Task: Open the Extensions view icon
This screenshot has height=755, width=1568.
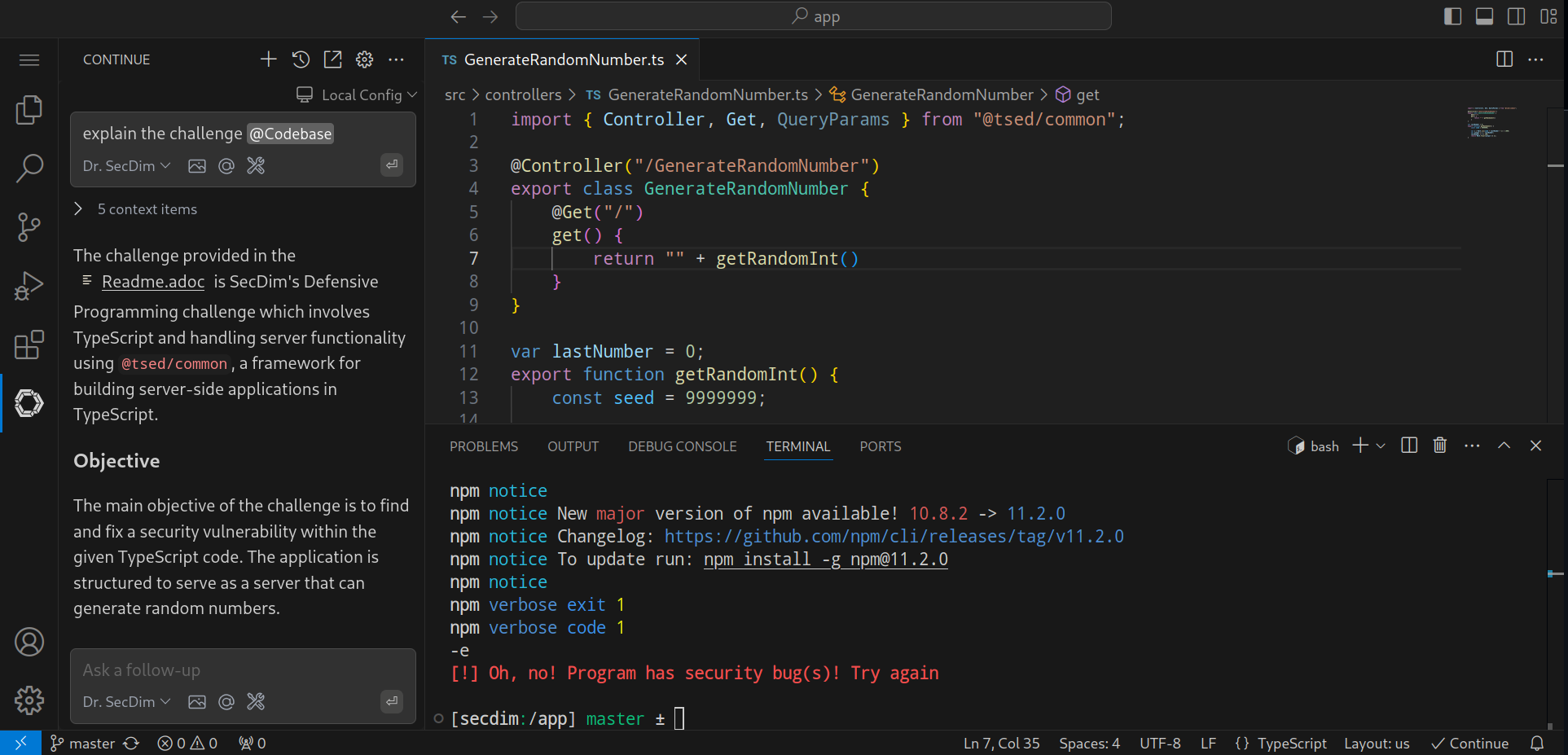Action: tap(29, 345)
